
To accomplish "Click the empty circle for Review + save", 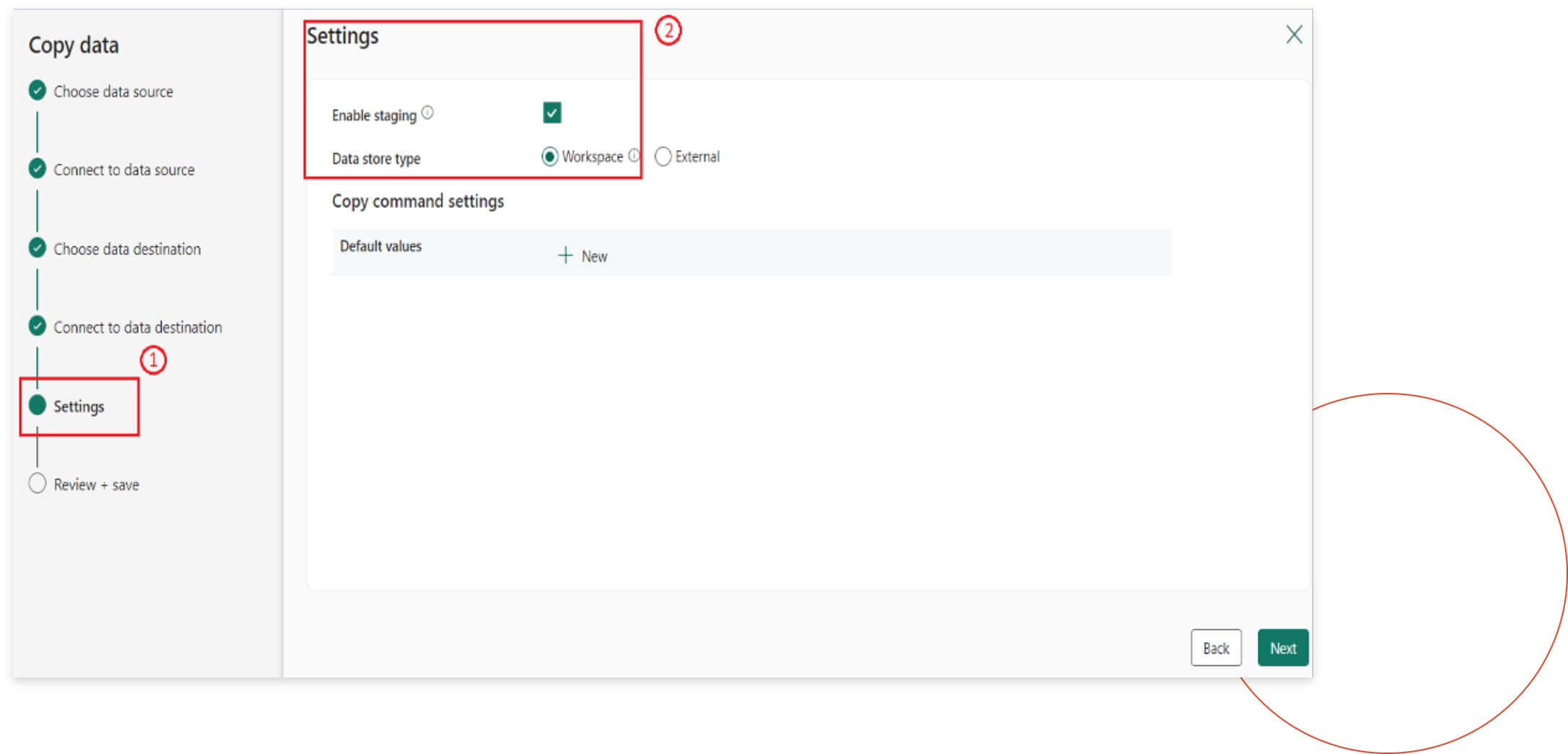I will click(38, 483).
